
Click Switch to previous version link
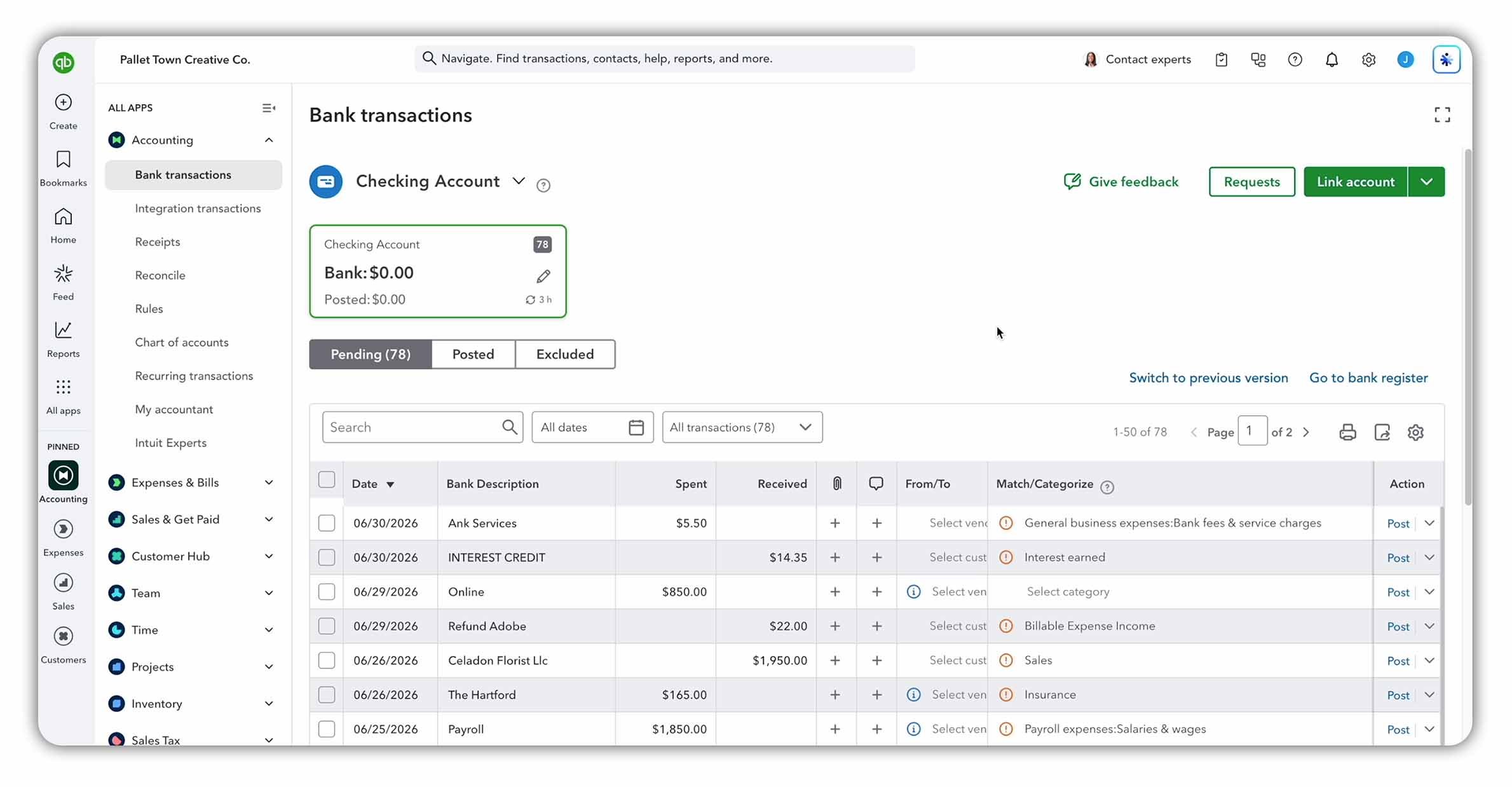[x=1208, y=378]
